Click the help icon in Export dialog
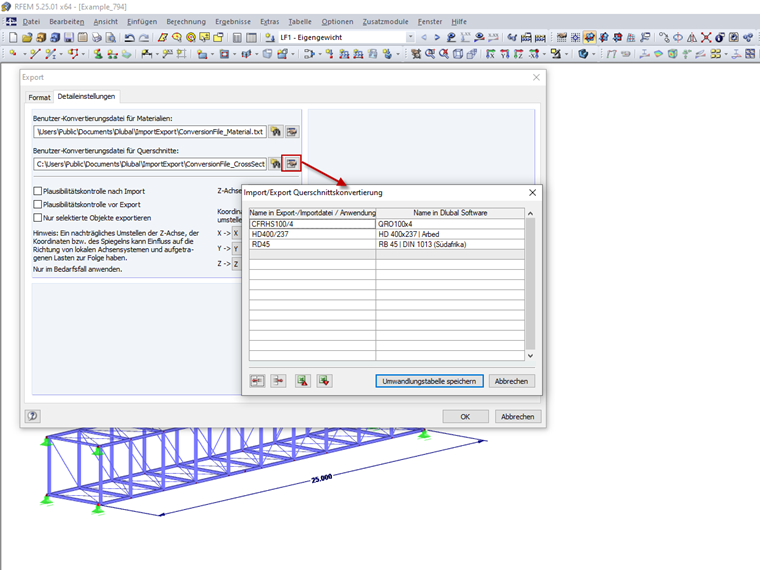 click(x=33, y=416)
